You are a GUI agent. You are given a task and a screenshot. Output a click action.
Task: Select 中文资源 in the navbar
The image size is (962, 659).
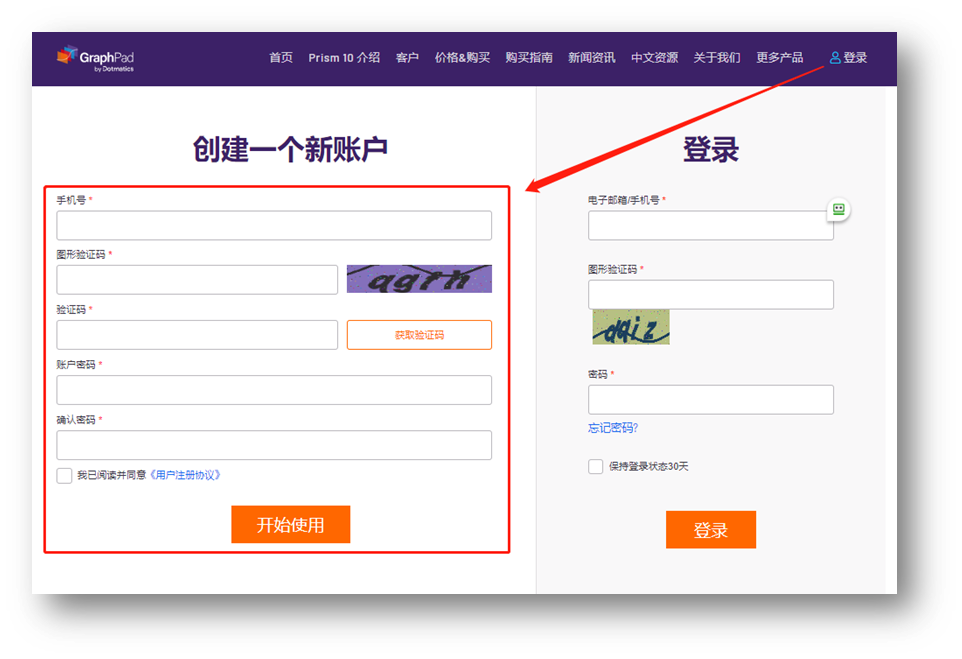tap(654, 57)
